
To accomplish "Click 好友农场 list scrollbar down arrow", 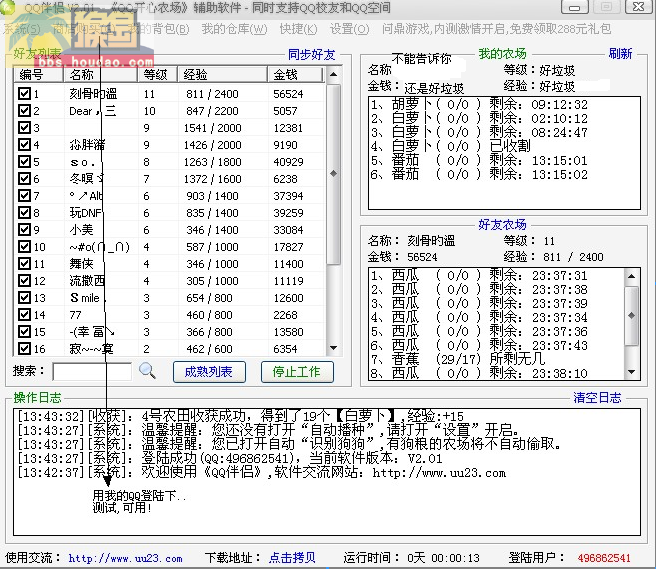I will (632, 372).
